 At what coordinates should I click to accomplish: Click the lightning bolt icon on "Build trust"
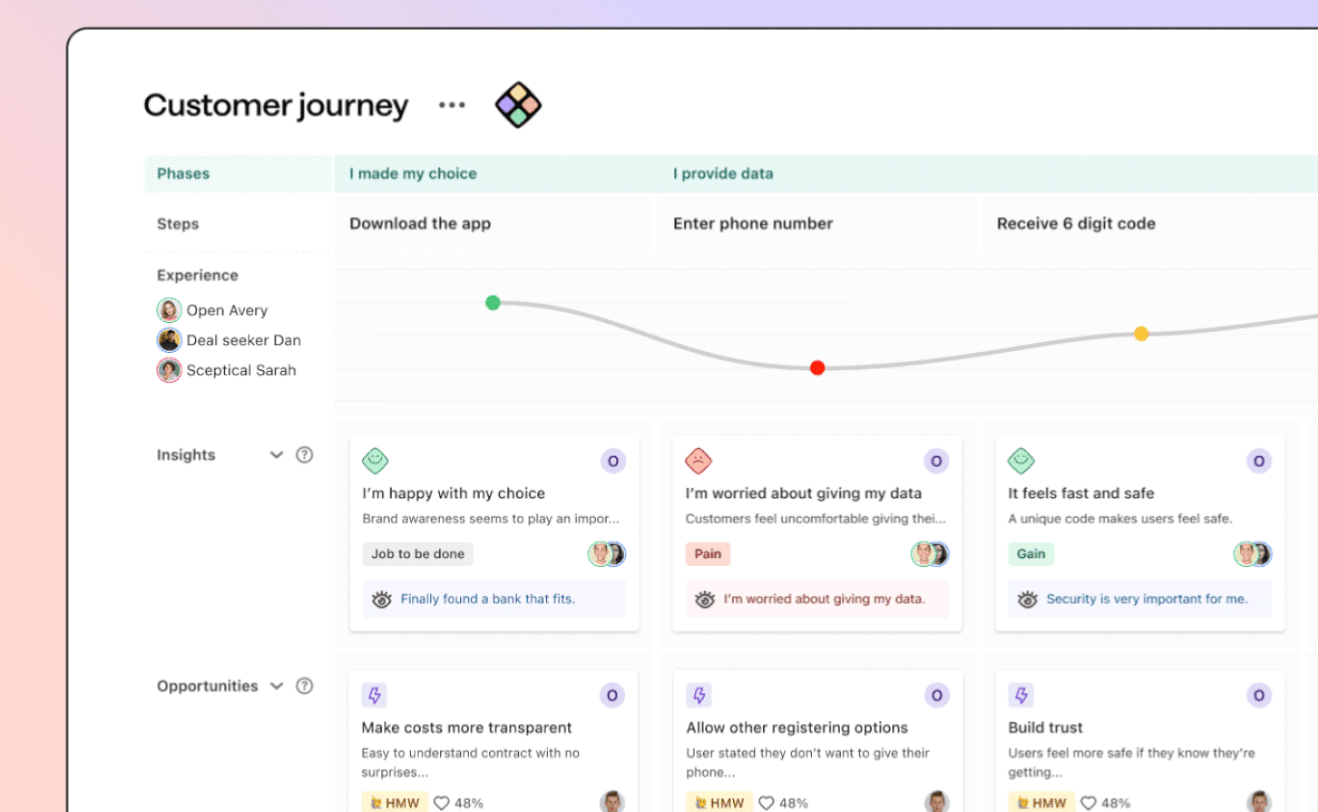(x=1021, y=694)
